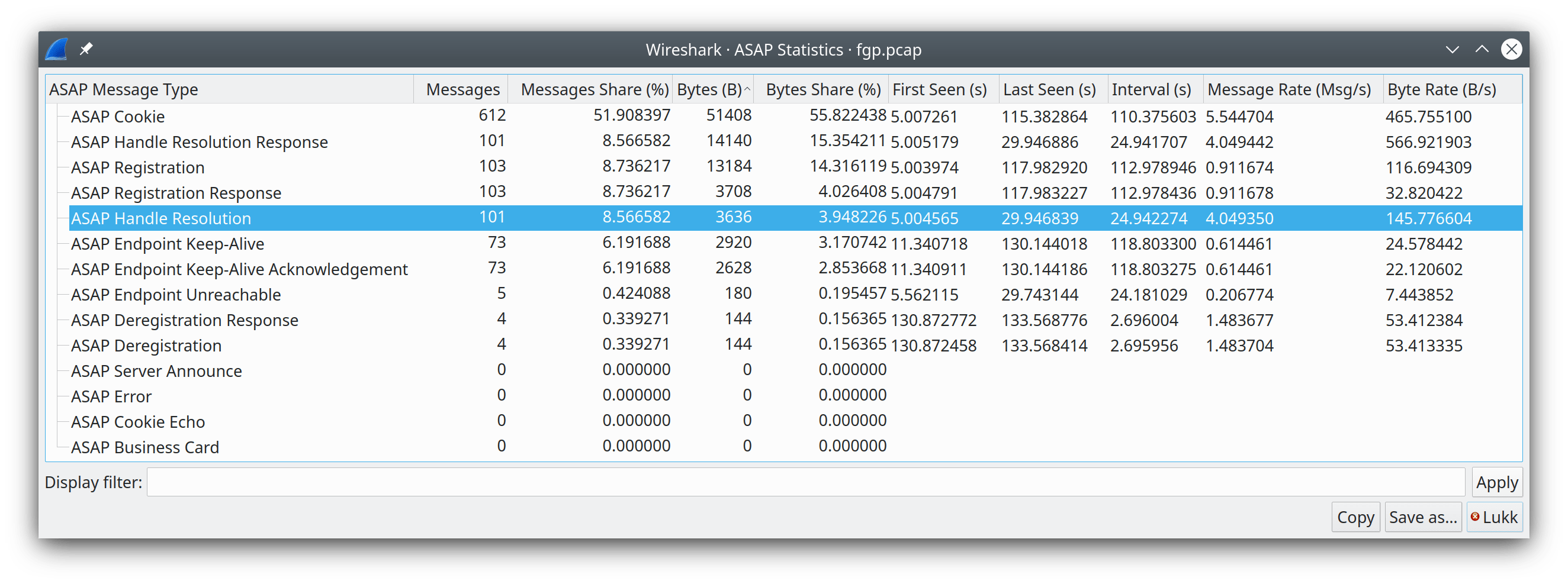The image size is (1568, 584).
Task: Close the dialog with Lukk
Action: 1498,517
